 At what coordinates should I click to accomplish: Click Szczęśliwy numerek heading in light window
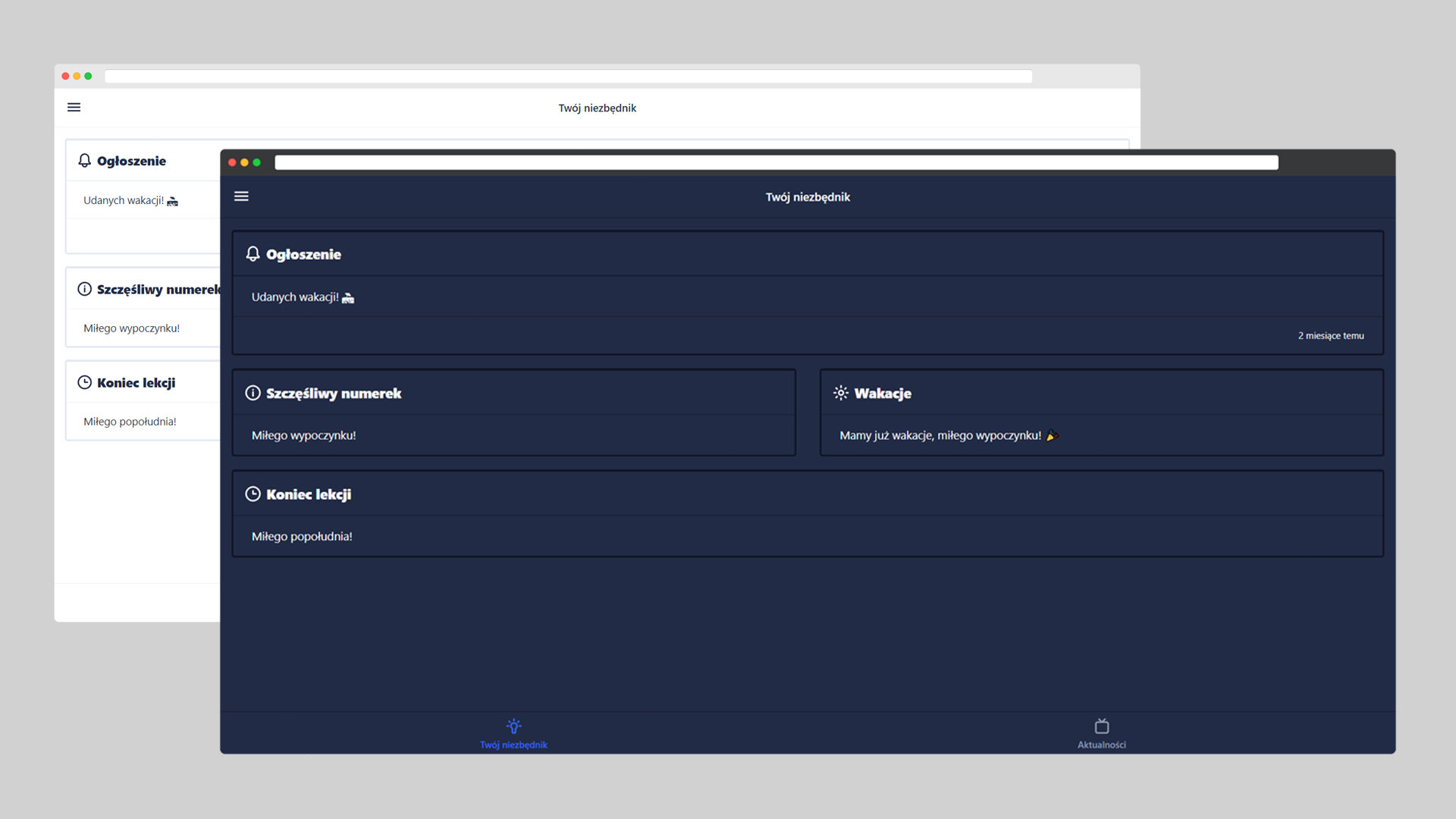click(158, 290)
